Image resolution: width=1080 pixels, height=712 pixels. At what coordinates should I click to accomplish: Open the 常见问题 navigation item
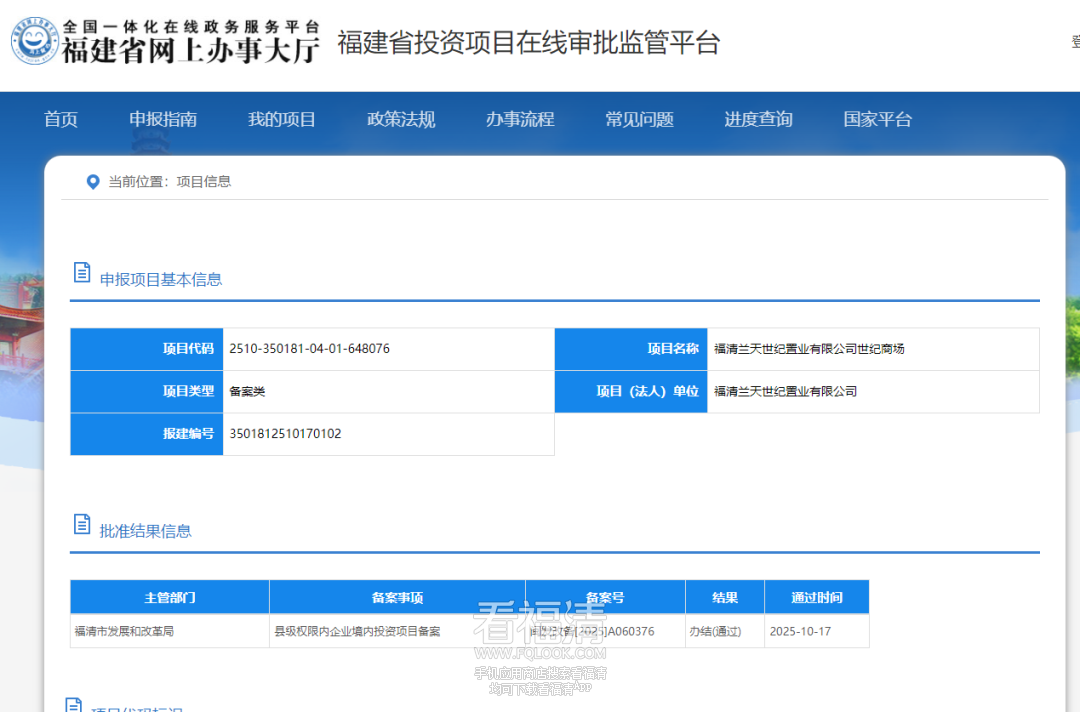pyautogui.click(x=639, y=119)
